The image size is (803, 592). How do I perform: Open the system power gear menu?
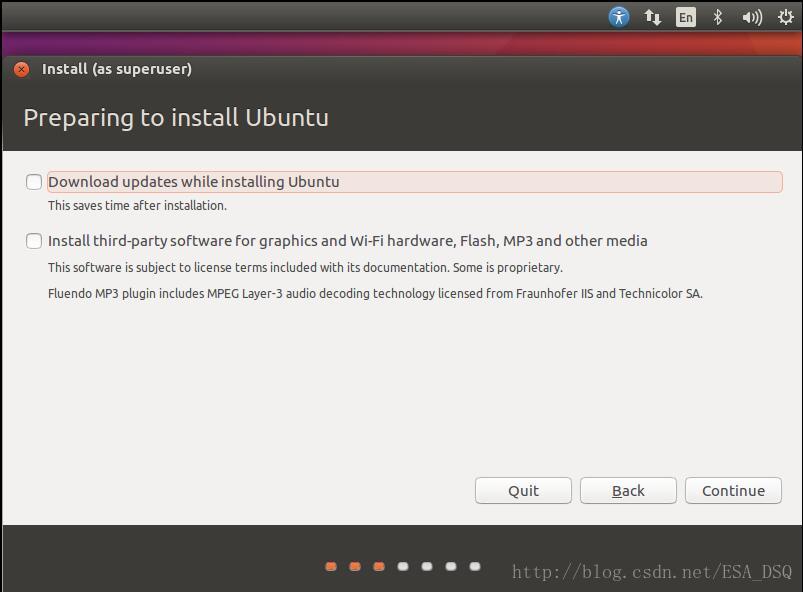point(786,17)
